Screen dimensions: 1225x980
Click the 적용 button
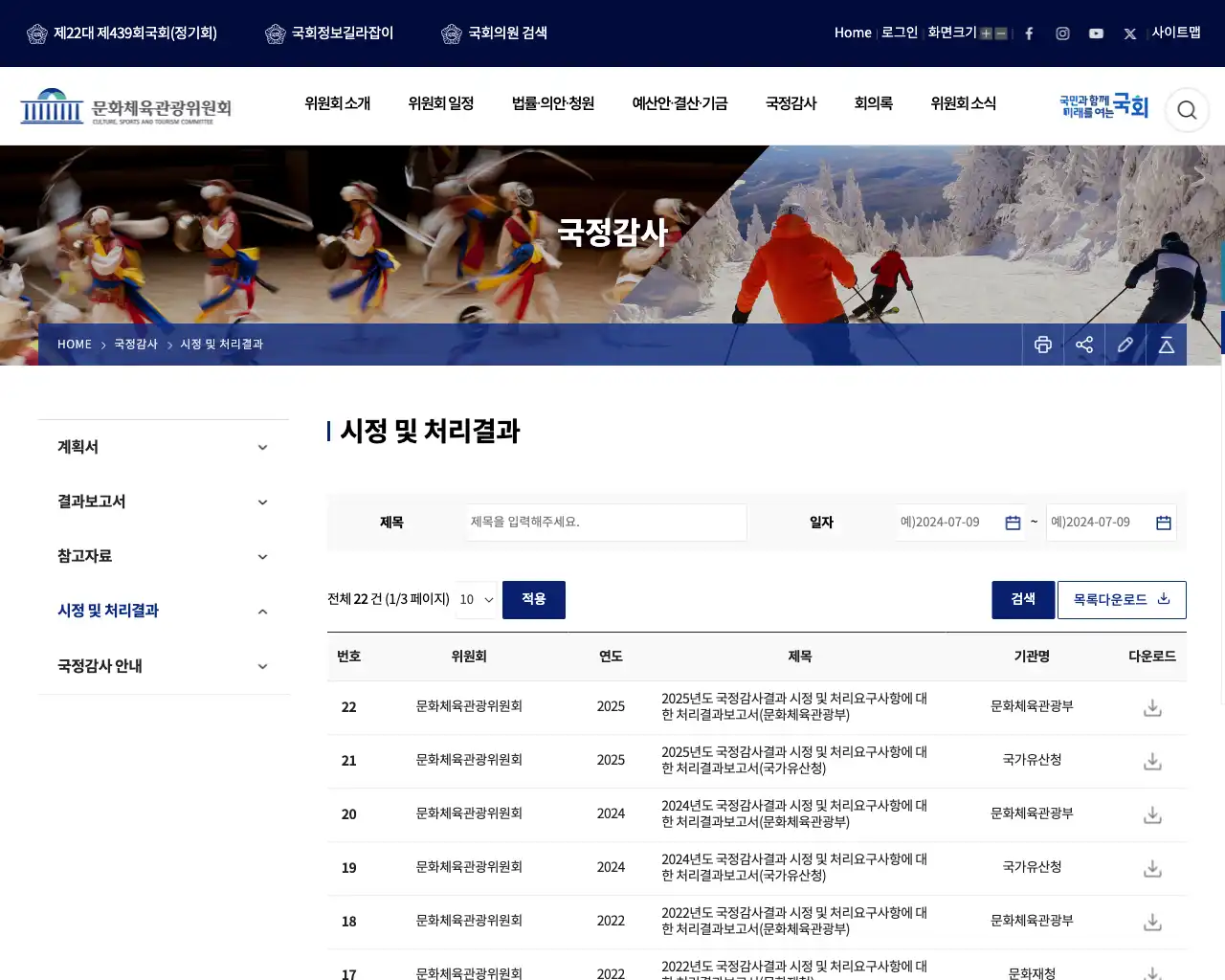534,599
